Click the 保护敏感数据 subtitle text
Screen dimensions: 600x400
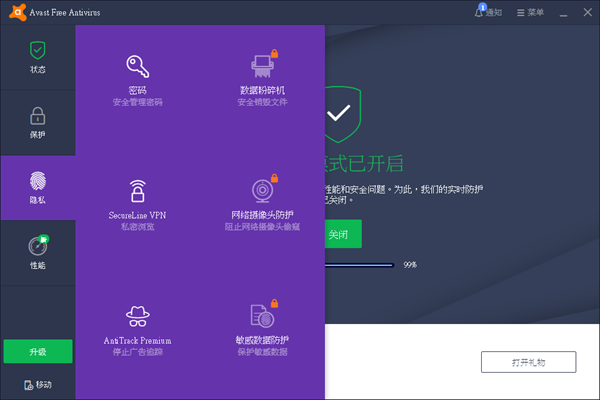coord(262,352)
